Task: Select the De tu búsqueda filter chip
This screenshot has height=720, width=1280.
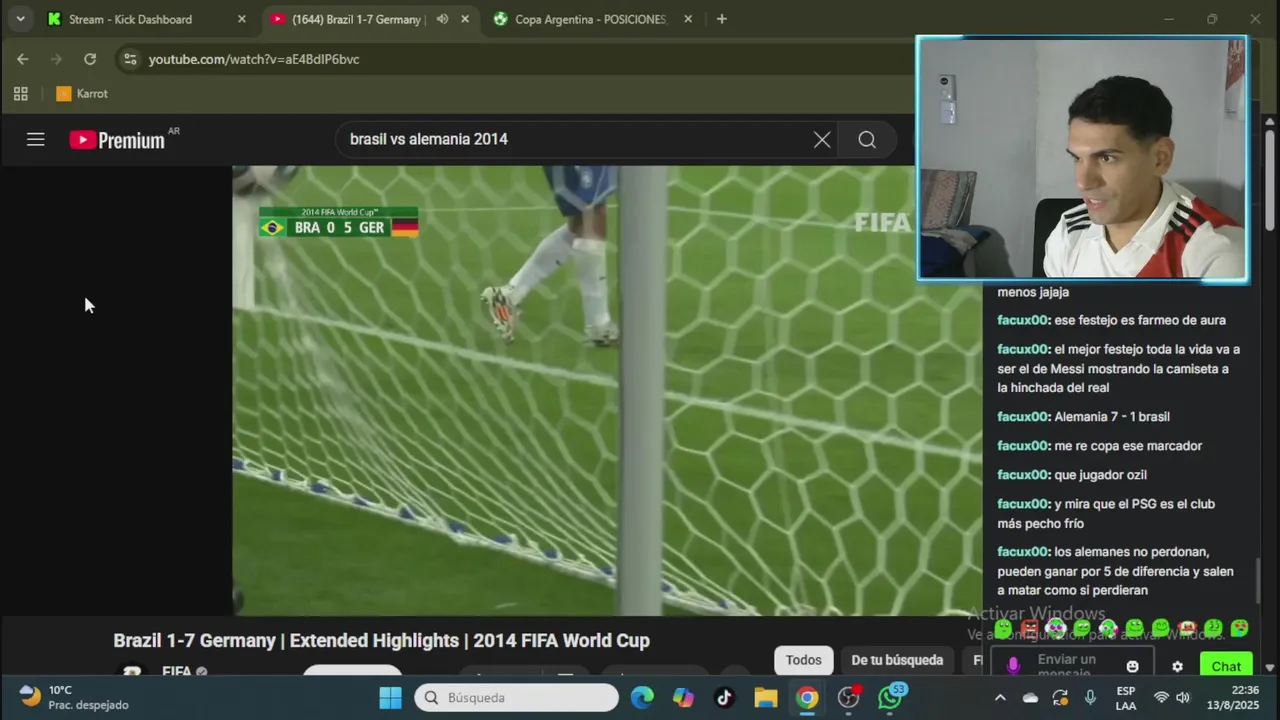Action: [x=897, y=660]
